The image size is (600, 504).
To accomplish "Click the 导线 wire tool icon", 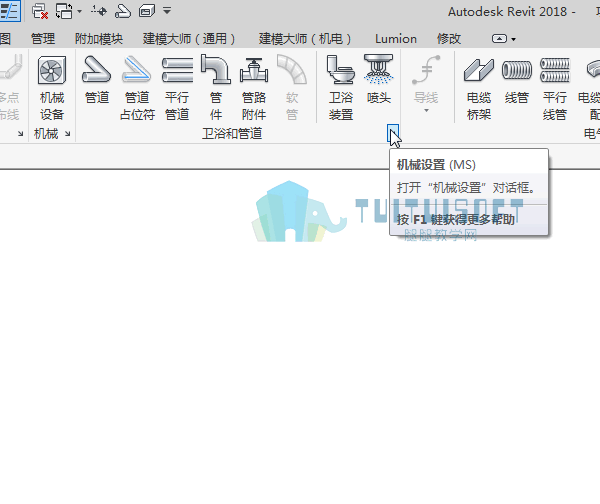I will tap(426, 70).
